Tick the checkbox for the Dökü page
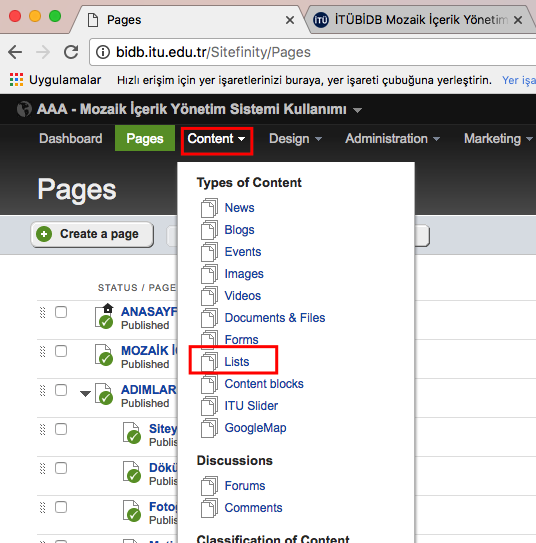Image resolution: width=536 pixels, height=543 pixels. pyautogui.click(x=61, y=468)
